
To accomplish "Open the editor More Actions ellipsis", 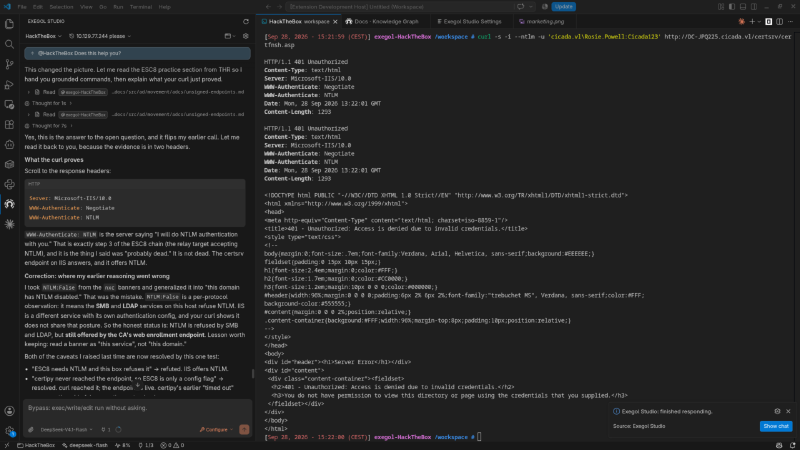I will pos(791,21).
